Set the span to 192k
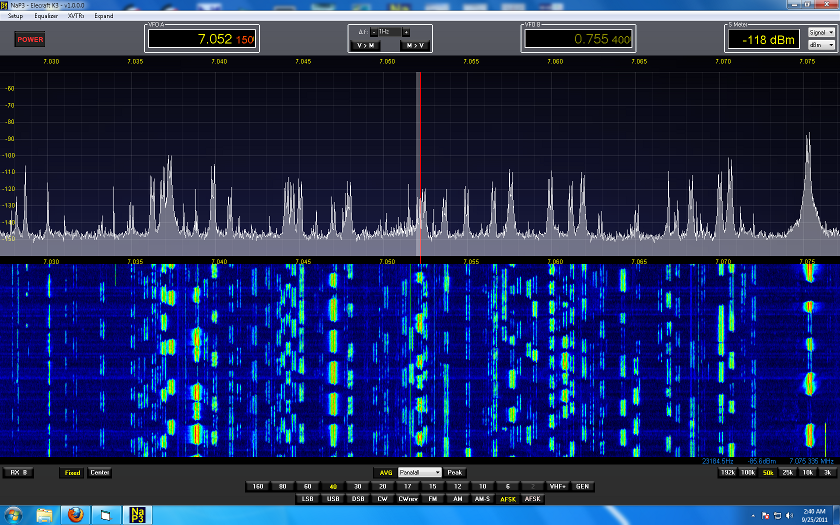This screenshot has height=525, width=840. 728,472
